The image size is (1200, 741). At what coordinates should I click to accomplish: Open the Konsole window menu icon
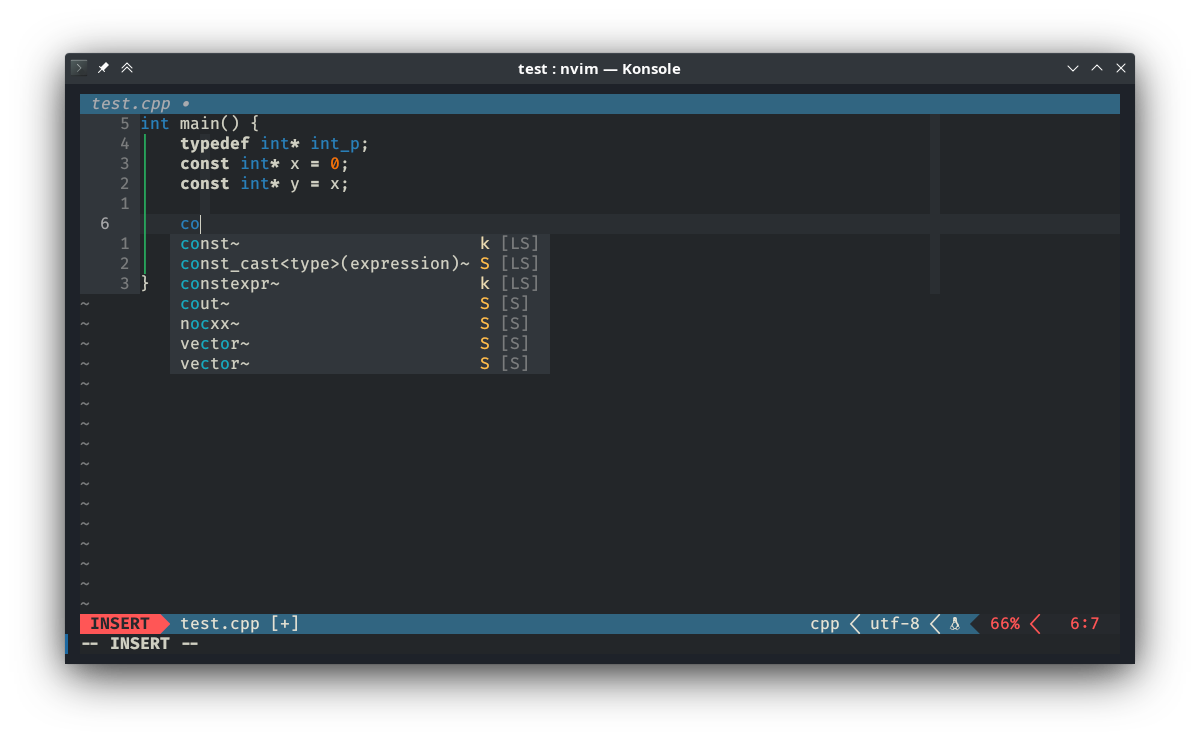pyautogui.click(x=79, y=68)
